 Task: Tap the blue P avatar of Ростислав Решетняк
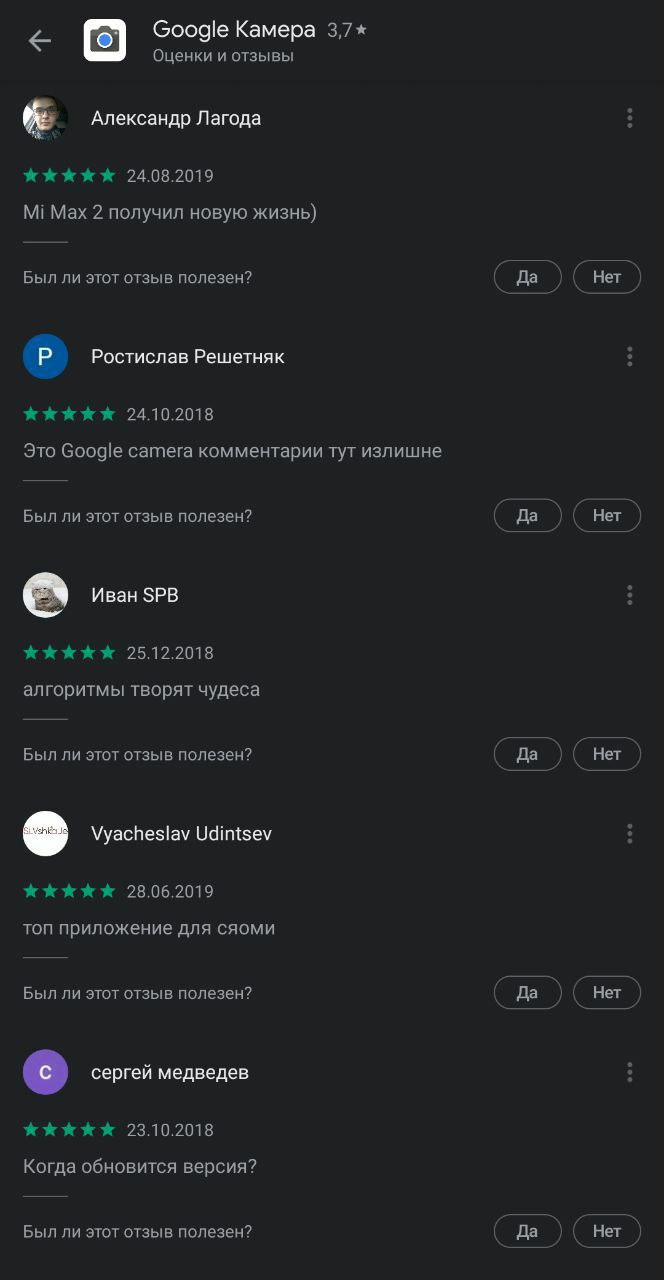click(x=45, y=357)
